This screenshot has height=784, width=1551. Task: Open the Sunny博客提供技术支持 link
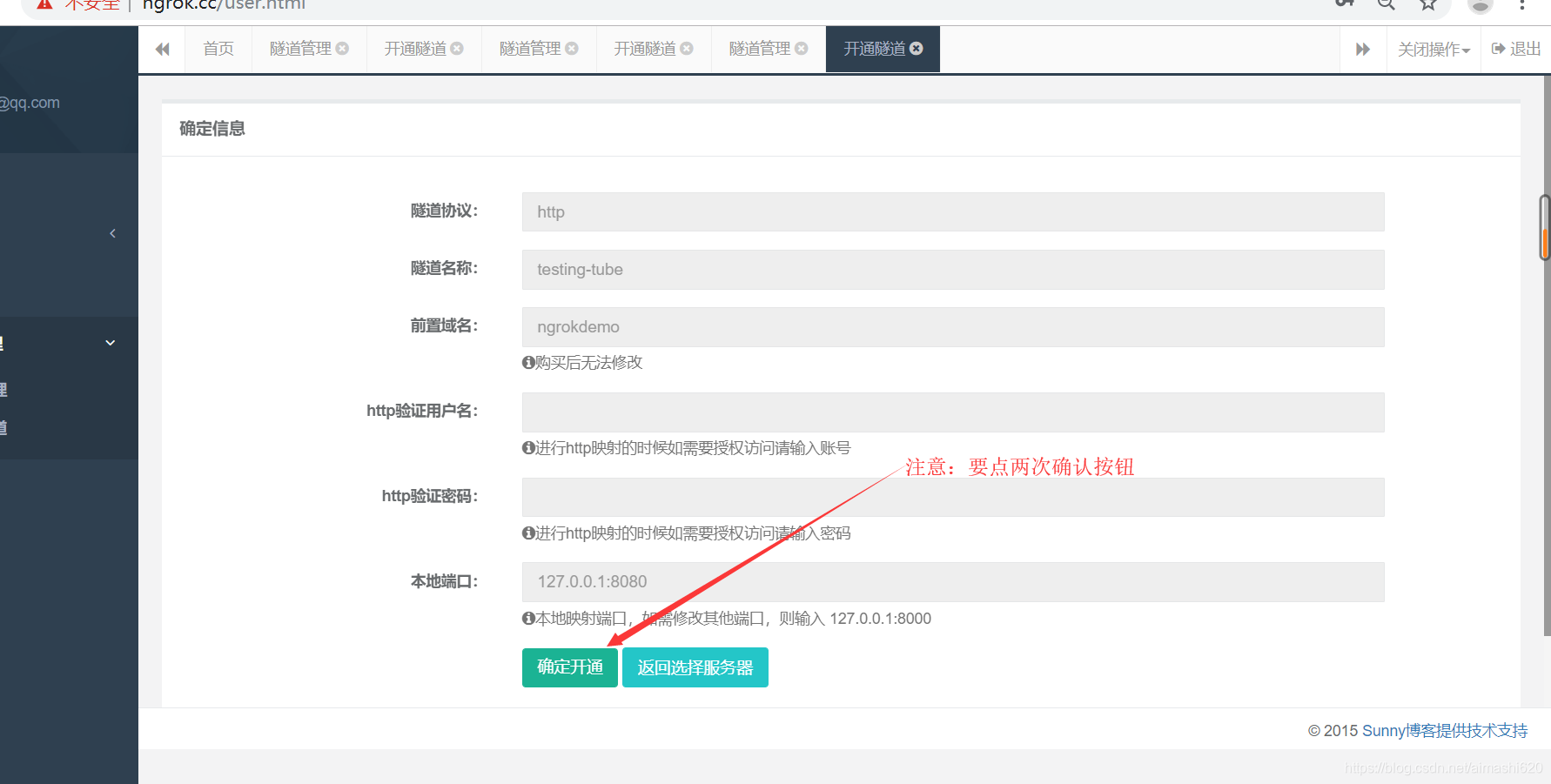(x=1445, y=731)
